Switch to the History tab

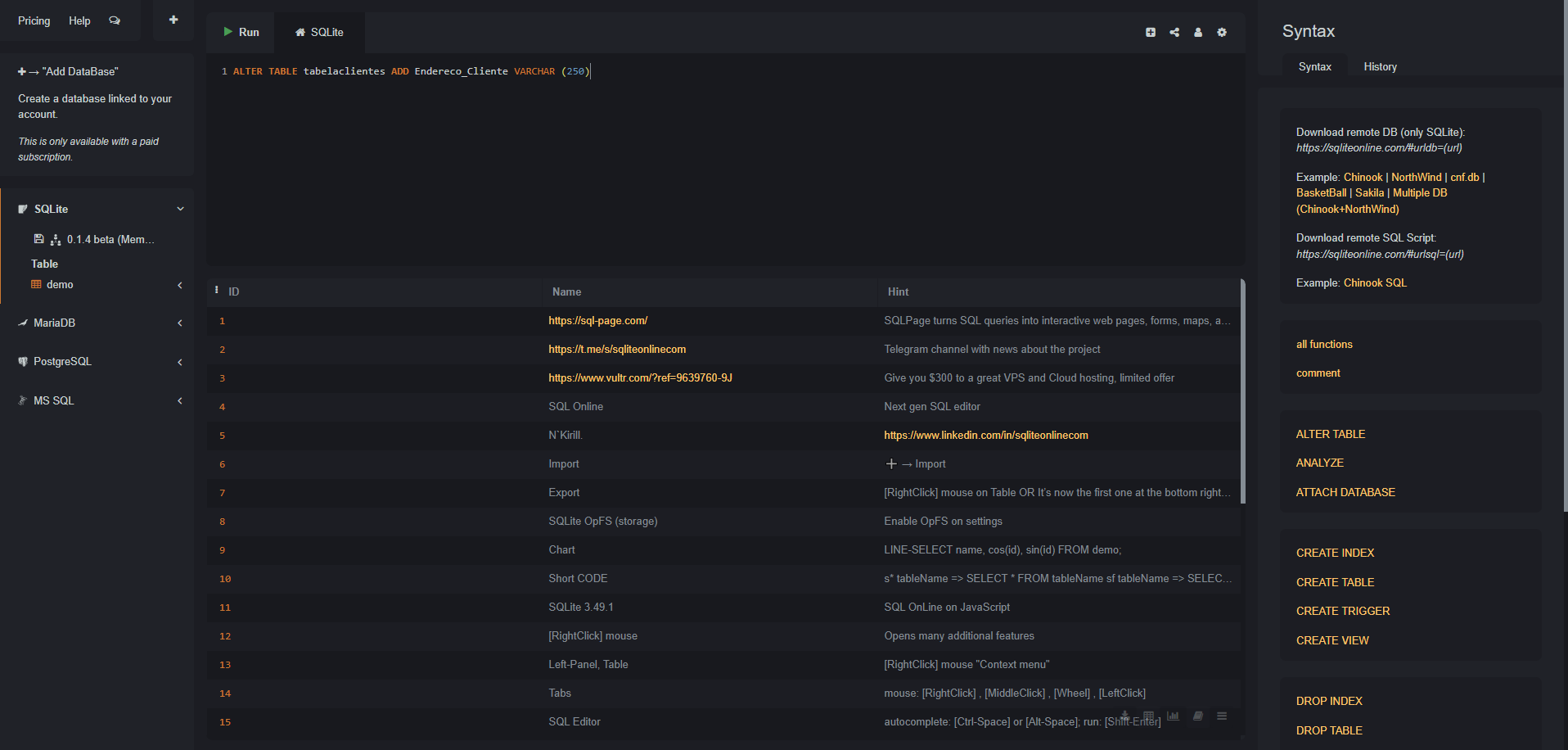pos(1380,66)
